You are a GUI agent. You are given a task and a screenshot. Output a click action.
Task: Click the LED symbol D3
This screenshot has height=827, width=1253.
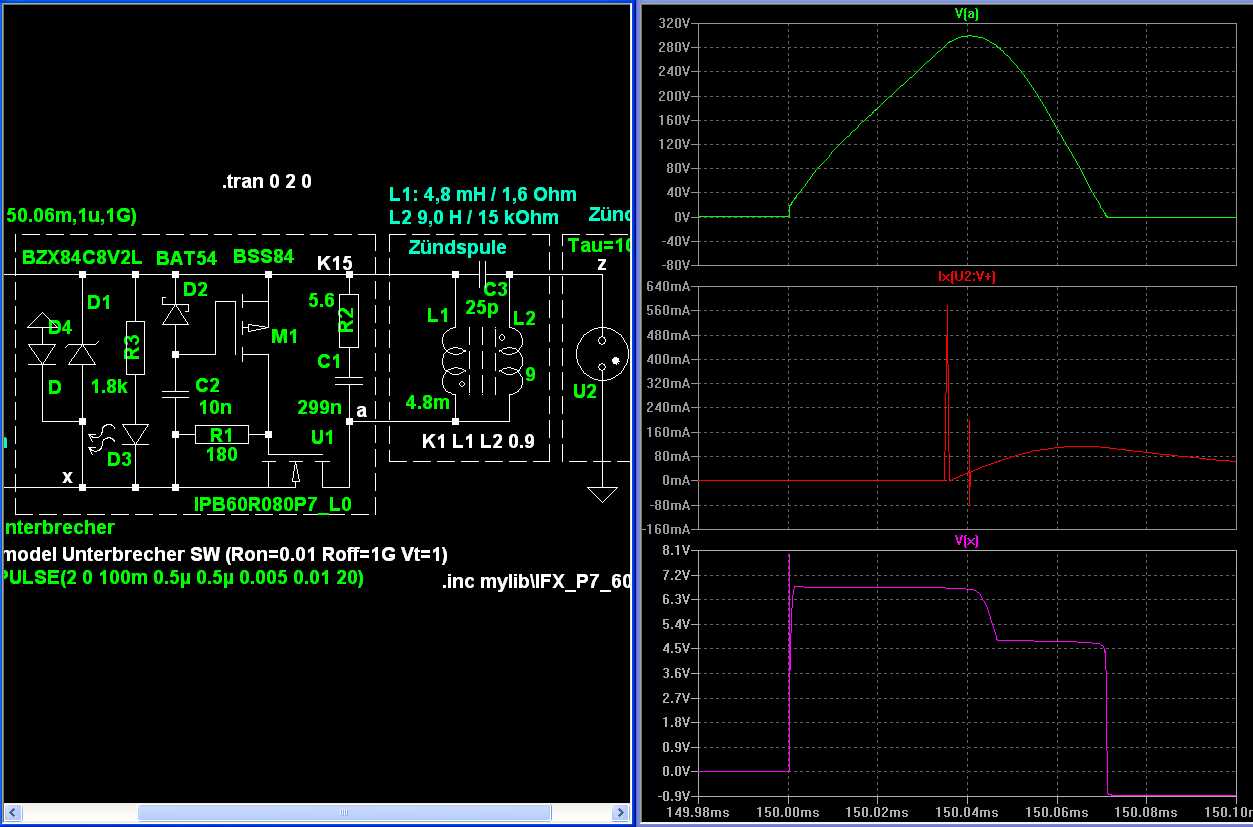(x=135, y=434)
